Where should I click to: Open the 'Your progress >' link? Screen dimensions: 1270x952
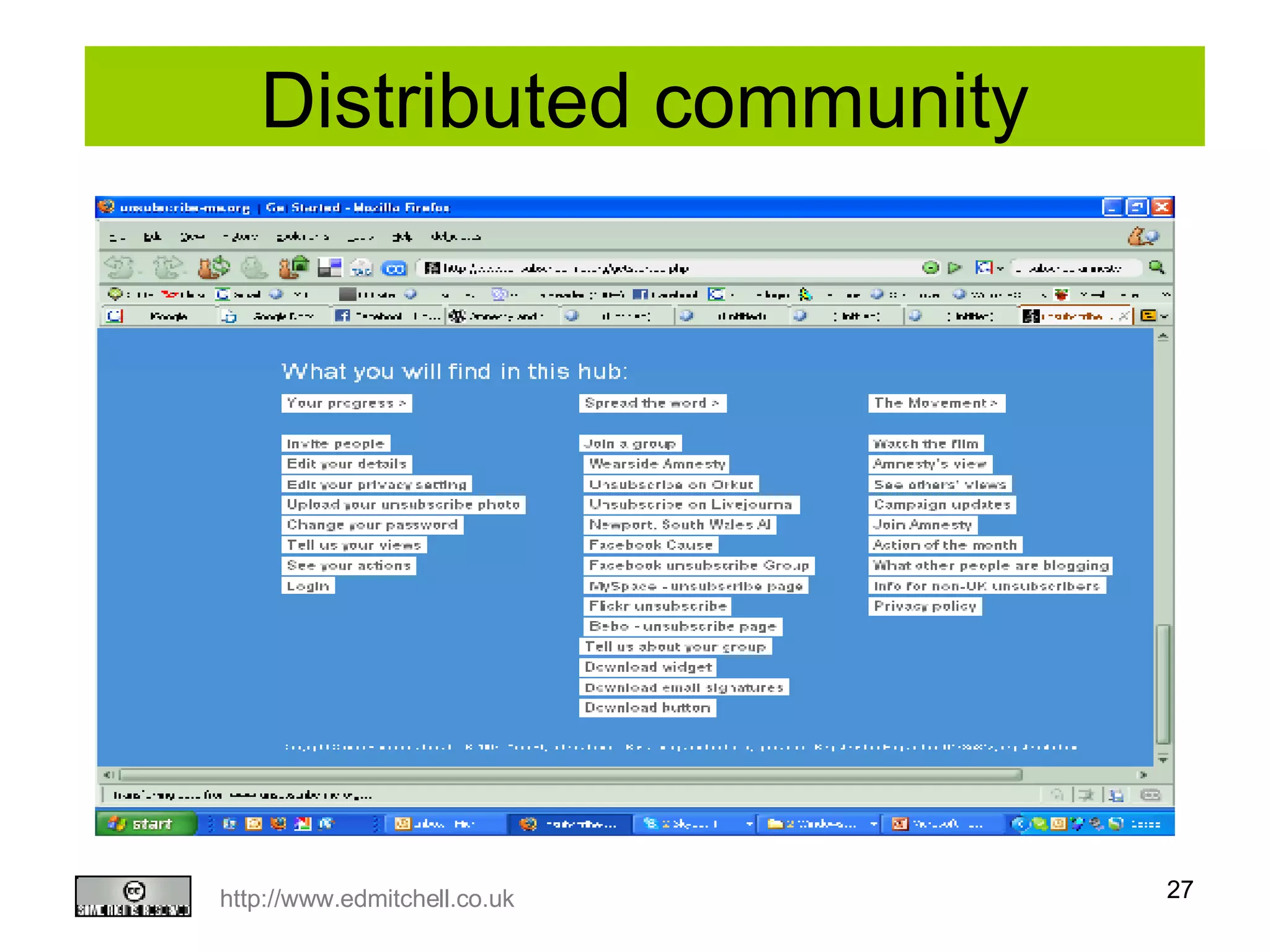(347, 403)
